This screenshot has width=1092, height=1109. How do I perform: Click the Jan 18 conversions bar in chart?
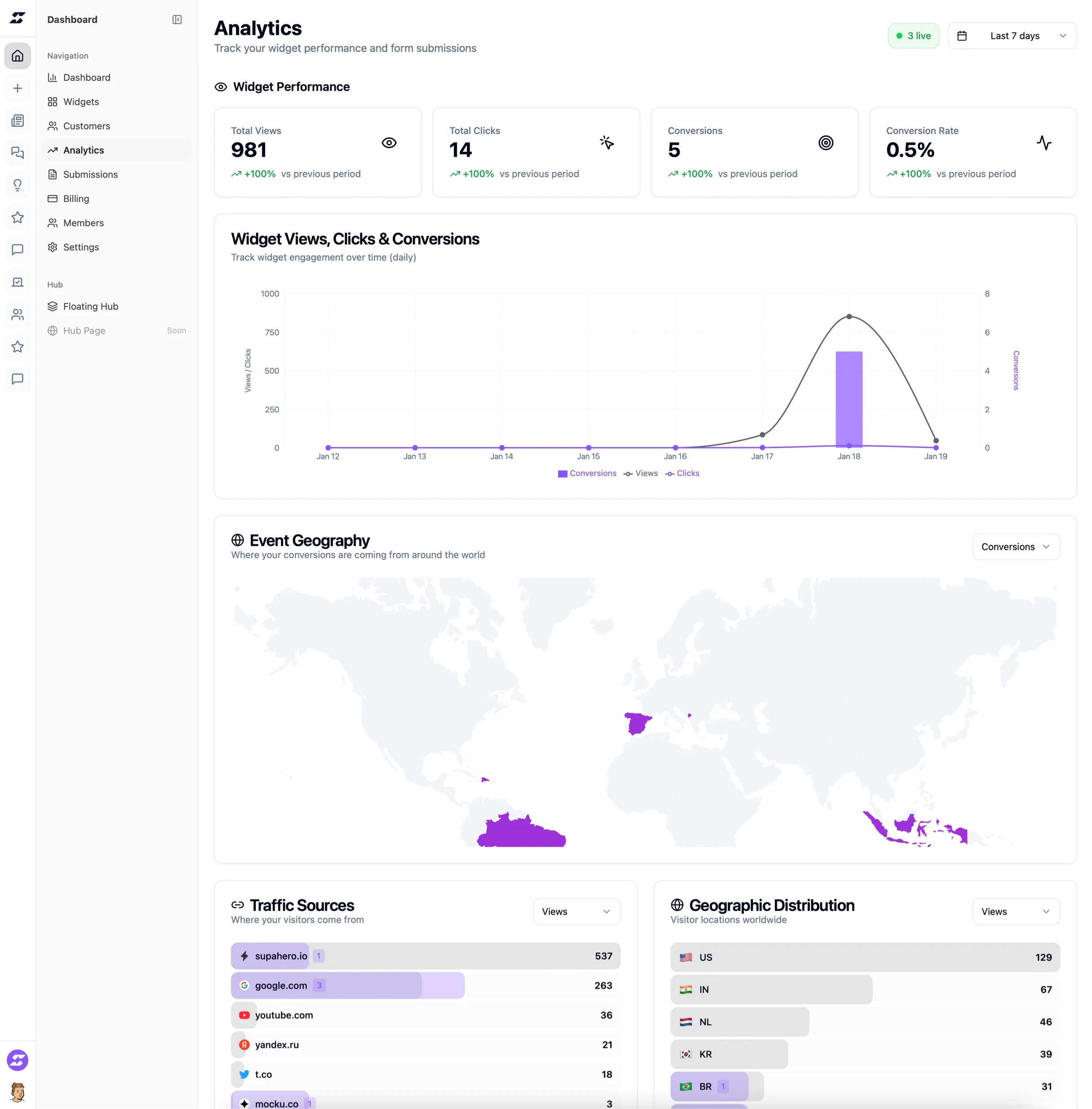[848, 399]
